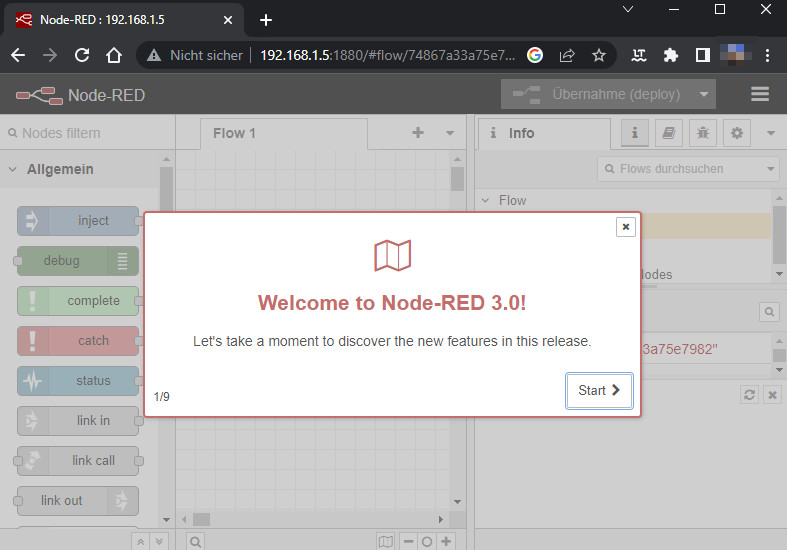787x550 pixels.
Task: Switch to the Flow 1 tab
Action: click(x=234, y=133)
